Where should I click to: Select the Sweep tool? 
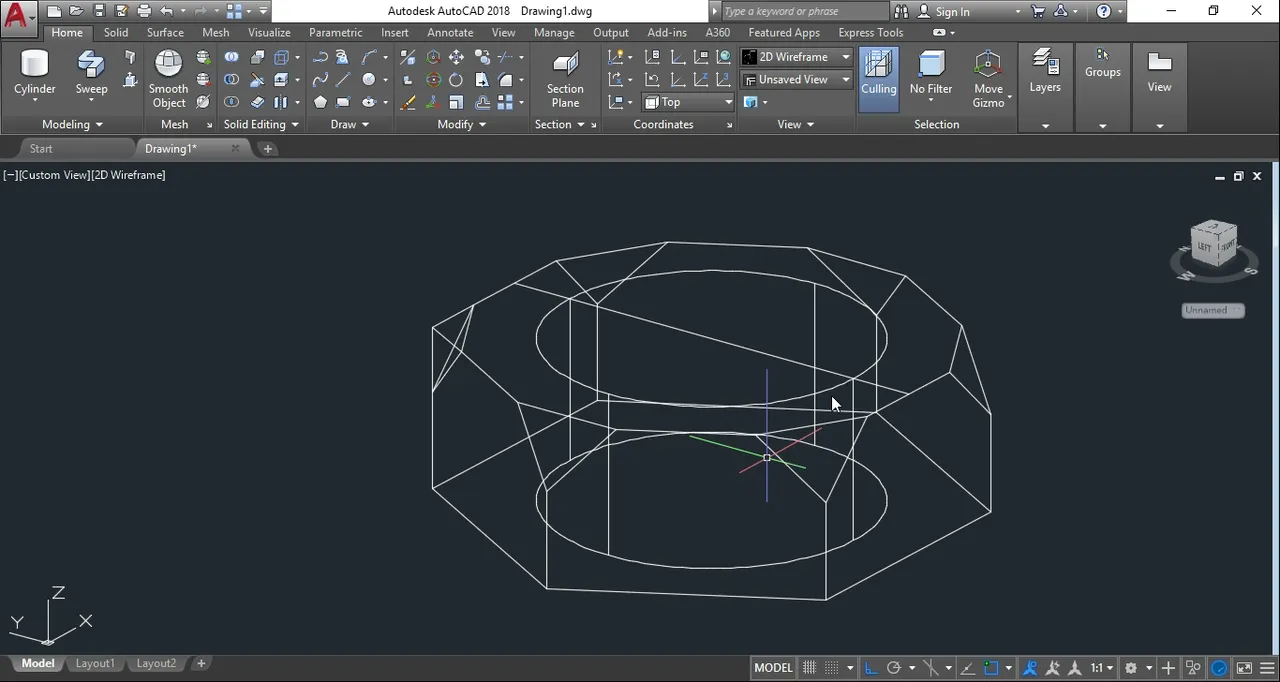click(91, 74)
